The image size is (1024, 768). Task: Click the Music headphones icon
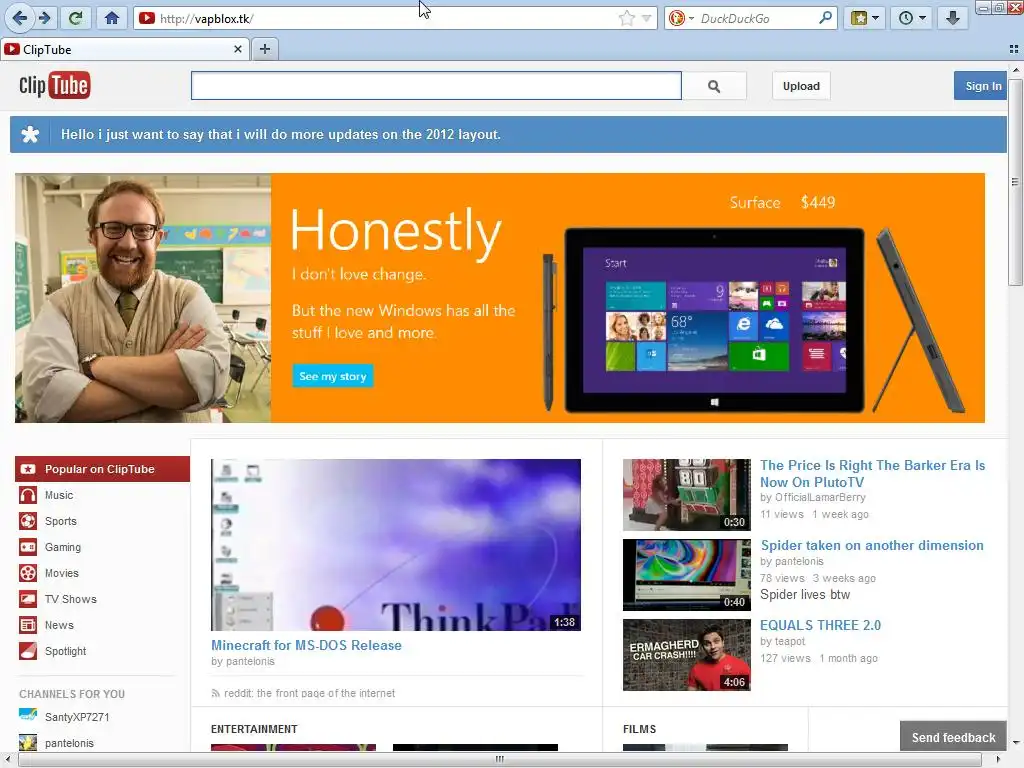pos(28,495)
